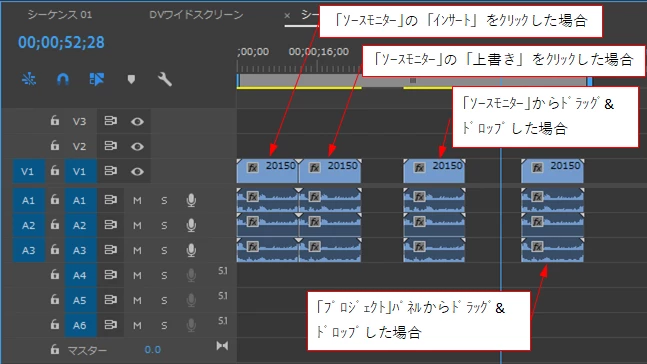The height and width of the screenshot is (364, 647).
Task: Click the マスター volume value 0.0
Action: 152,350
